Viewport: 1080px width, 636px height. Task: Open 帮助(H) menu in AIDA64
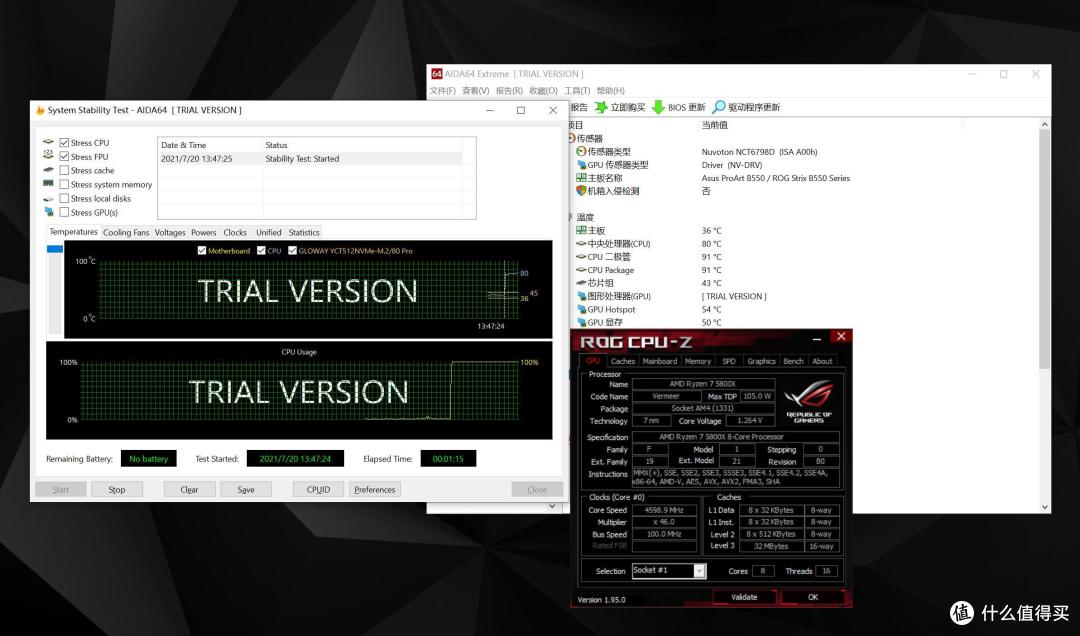click(x=610, y=91)
